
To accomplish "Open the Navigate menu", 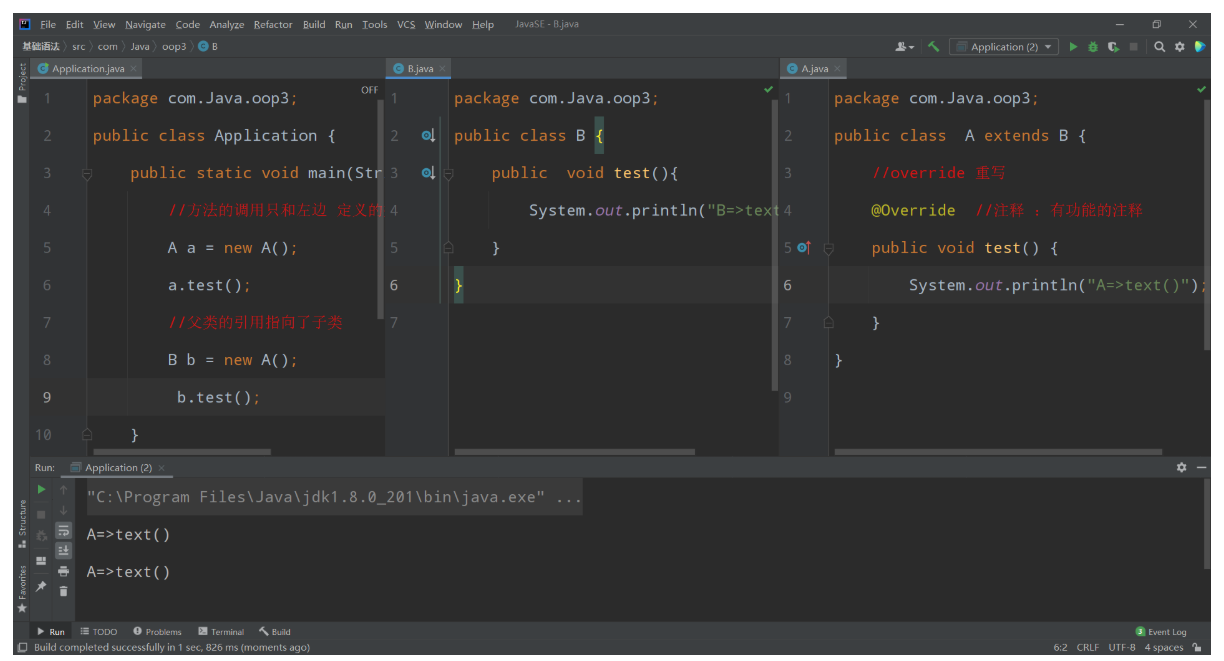I will pos(145,24).
